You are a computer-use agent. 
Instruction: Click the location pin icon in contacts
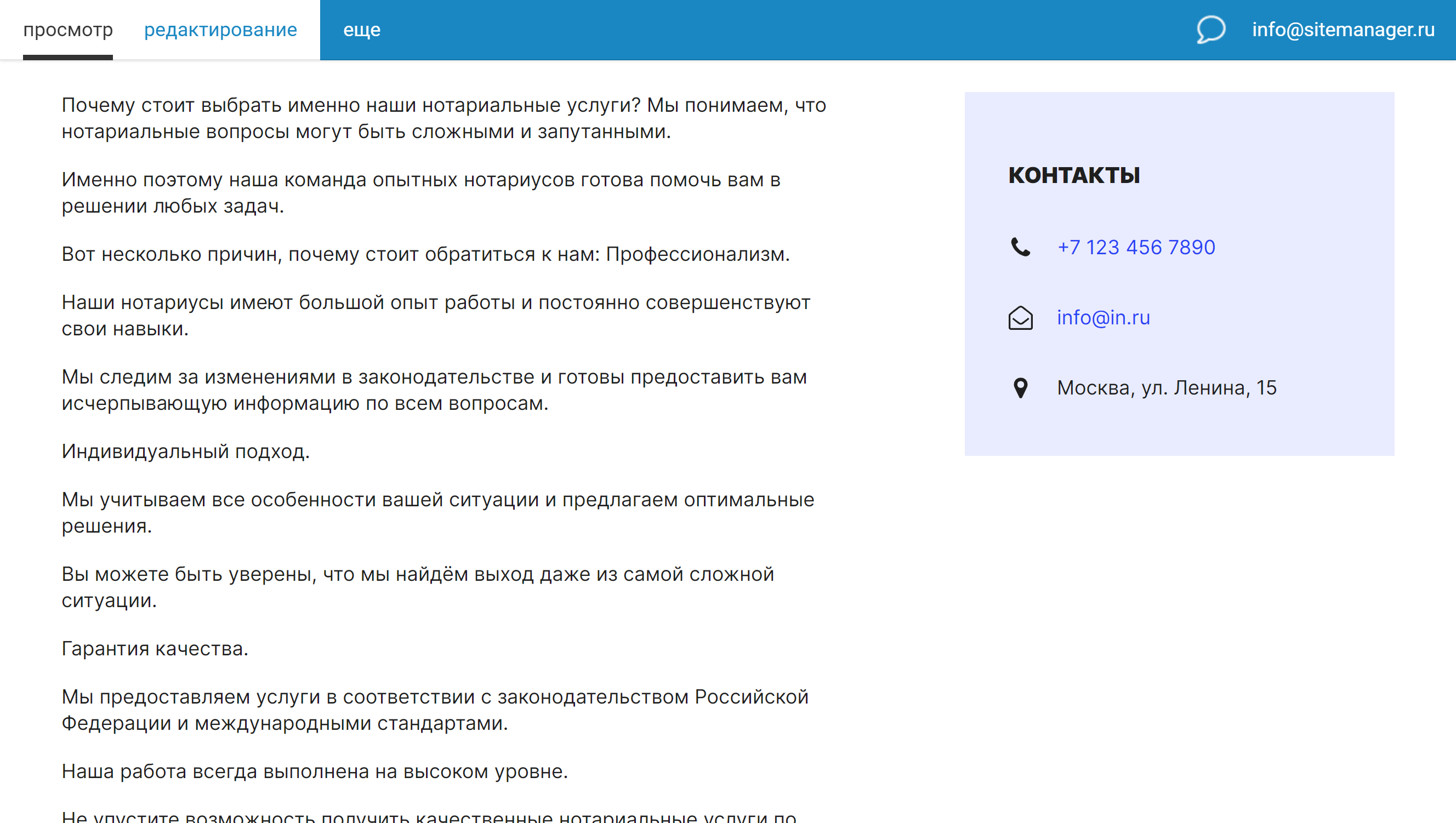pos(1021,387)
